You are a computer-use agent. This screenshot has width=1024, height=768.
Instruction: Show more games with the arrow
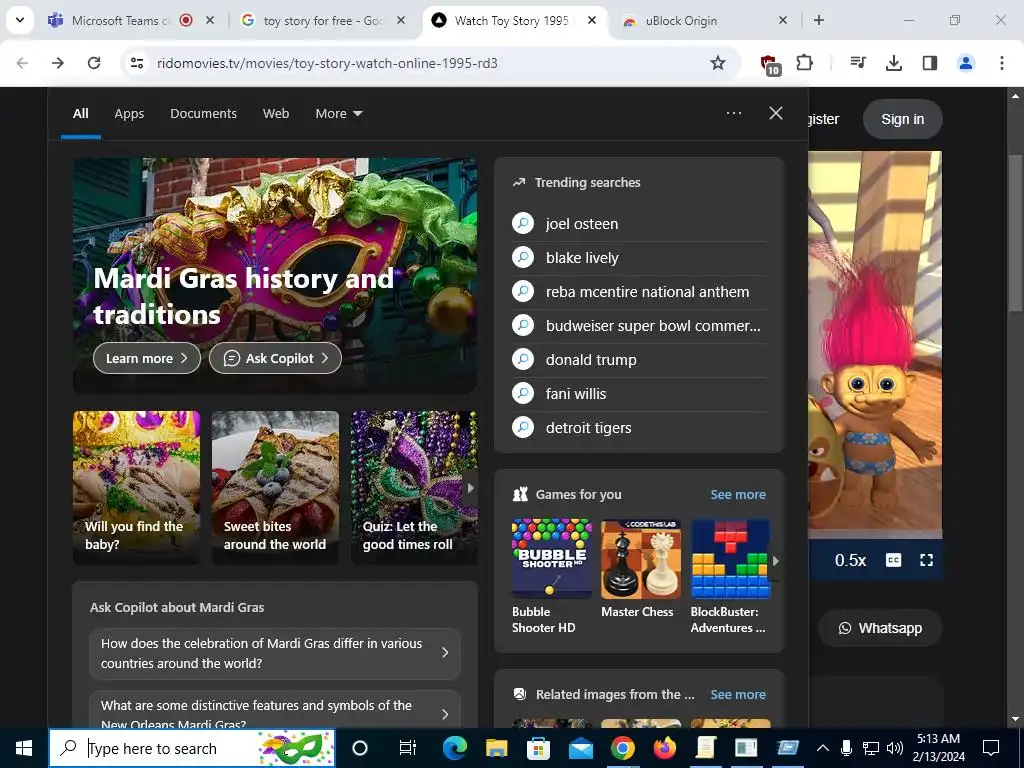click(775, 560)
